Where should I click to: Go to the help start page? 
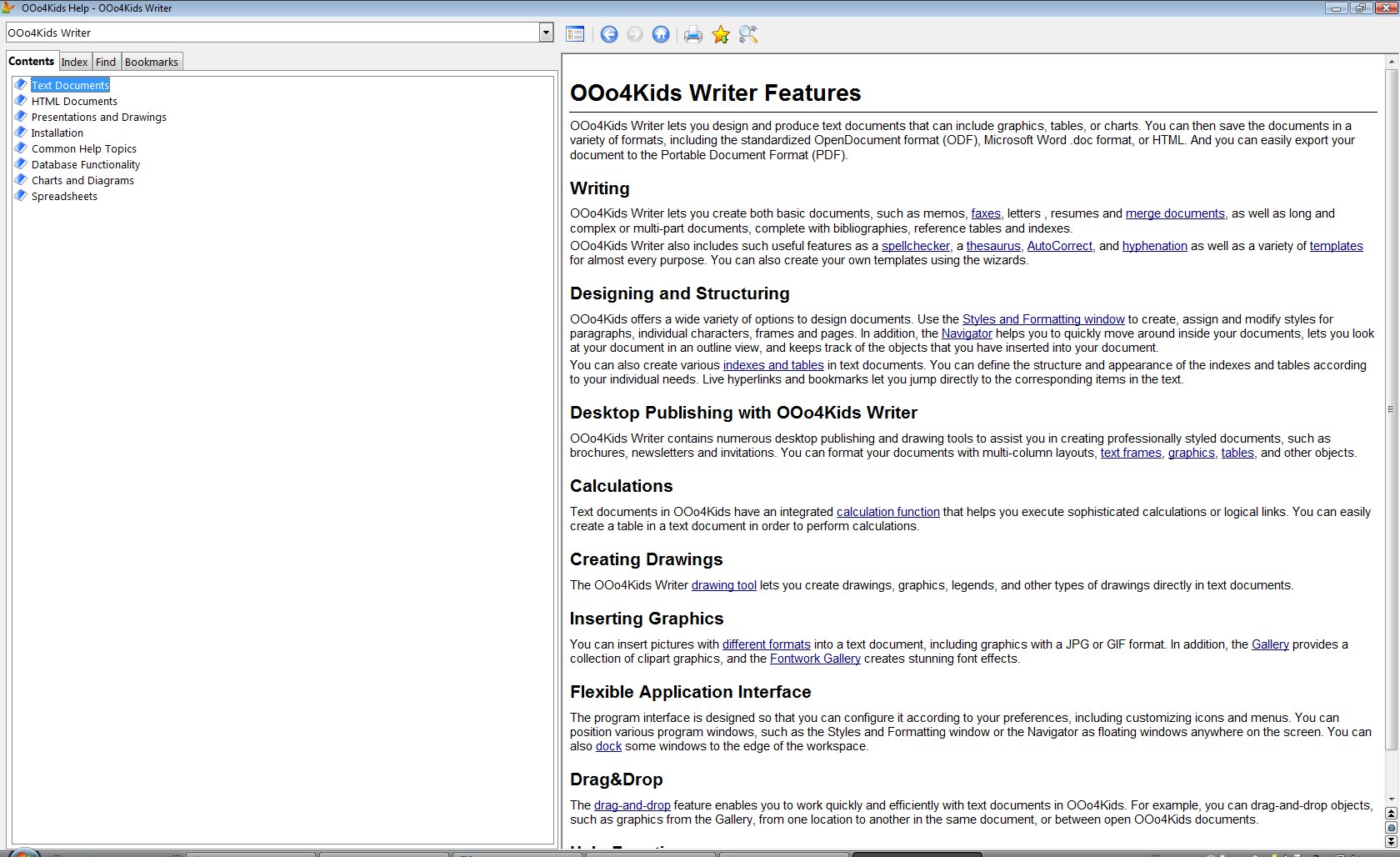[661, 34]
